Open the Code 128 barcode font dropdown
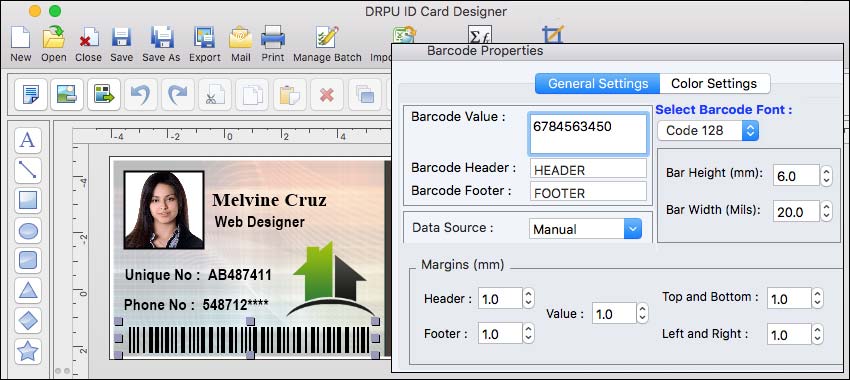The width and height of the screenshot is (850, 380). pos(707,131)
